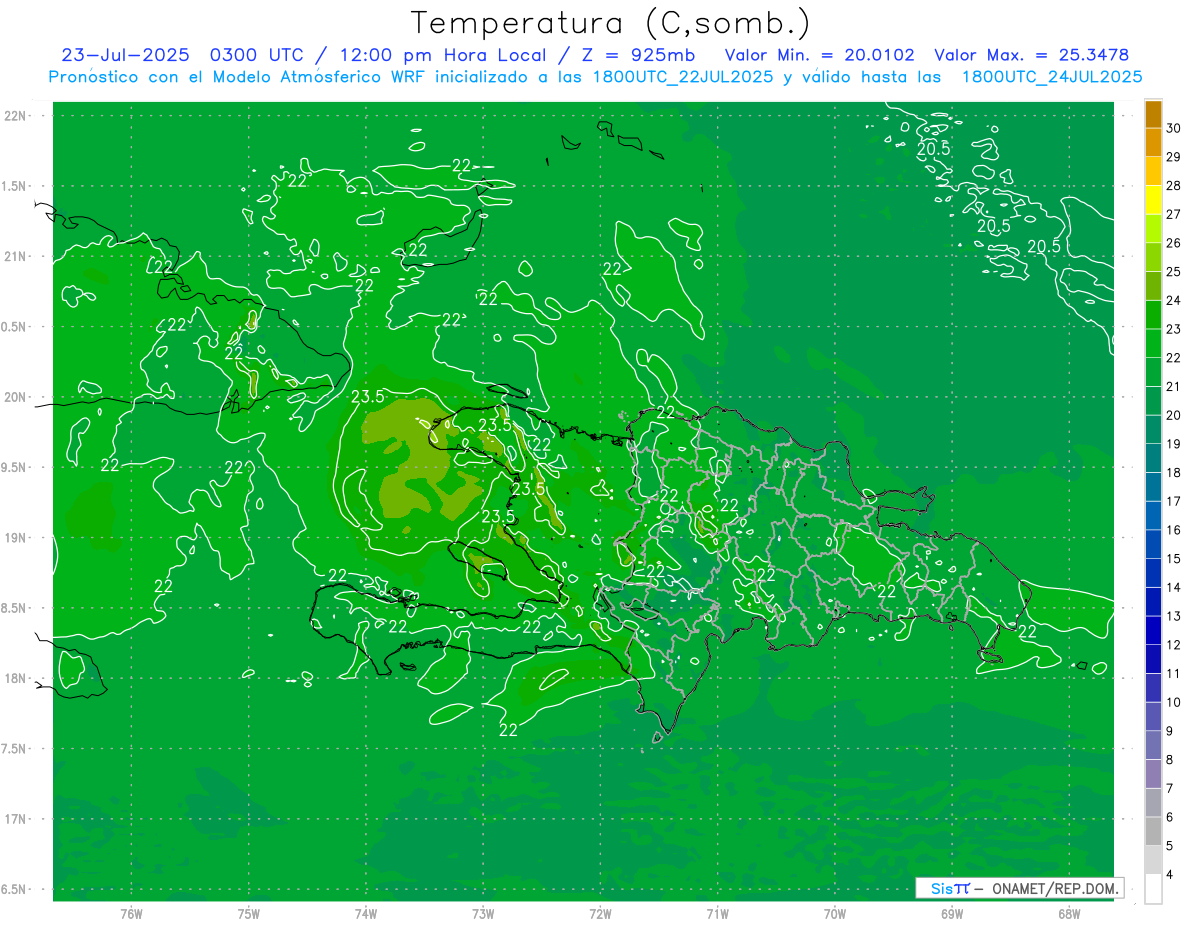Click the lime swatch between 25 and 26
Screen dimensions: 1200x927
(1153, 258)
